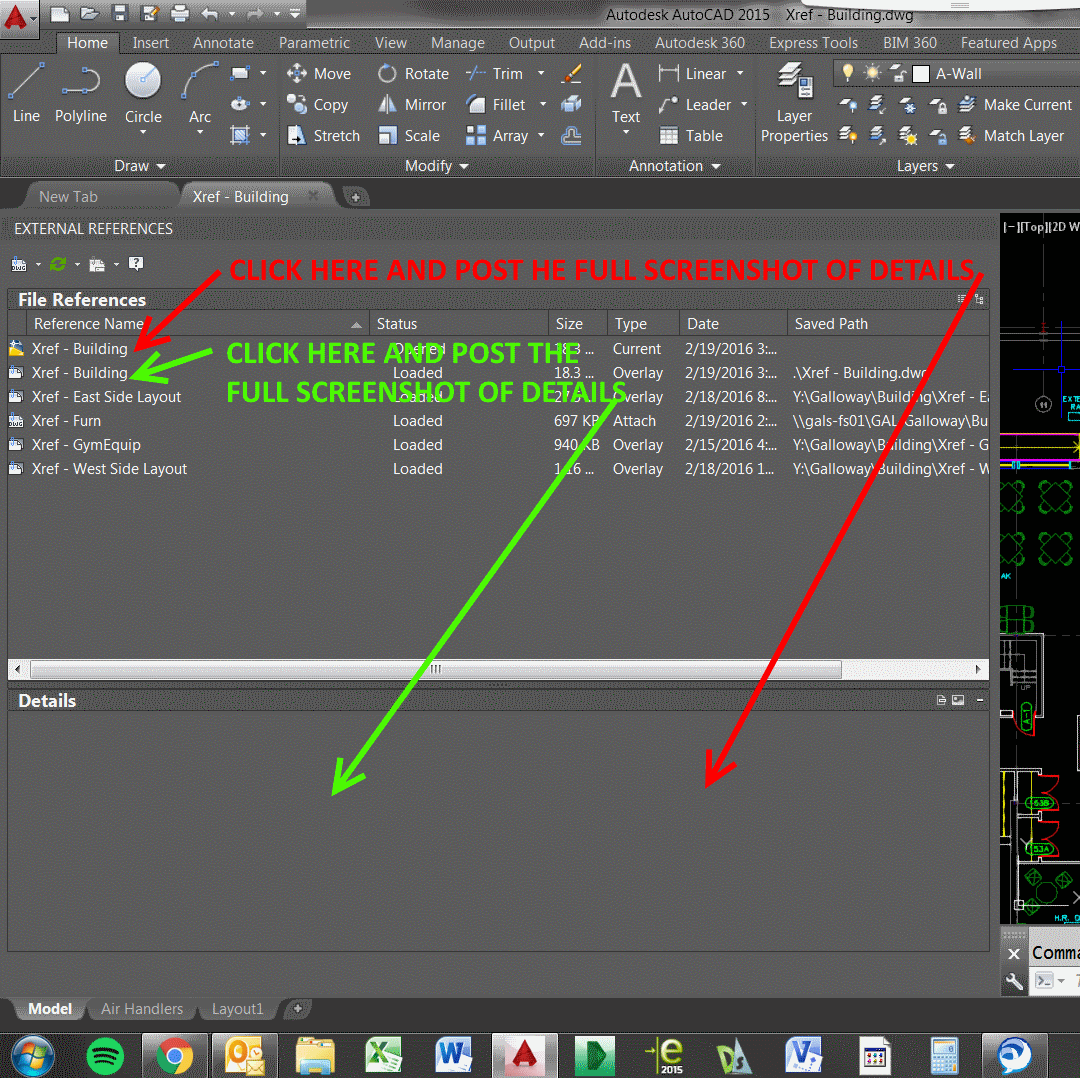1080x1078 pixels.
Task: Show details mode in Details panel
Action: (942, 700)
